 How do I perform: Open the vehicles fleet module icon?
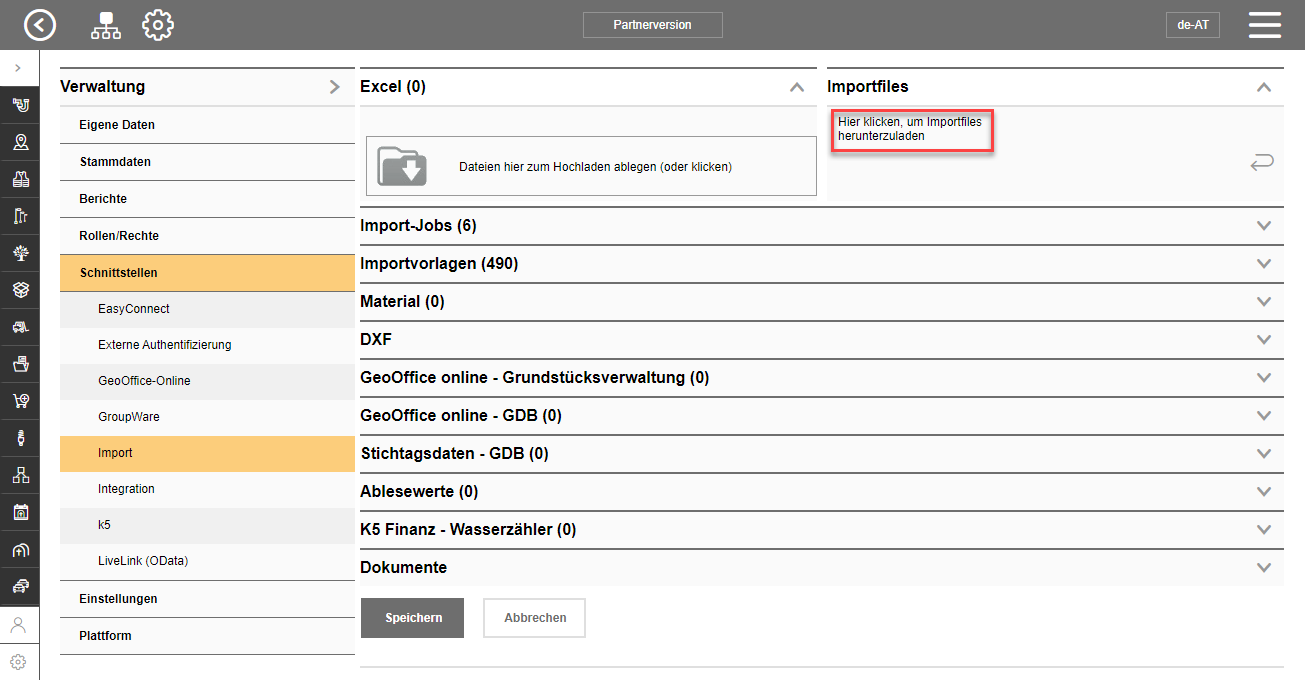pyautogui.click(x=20, y=586)
